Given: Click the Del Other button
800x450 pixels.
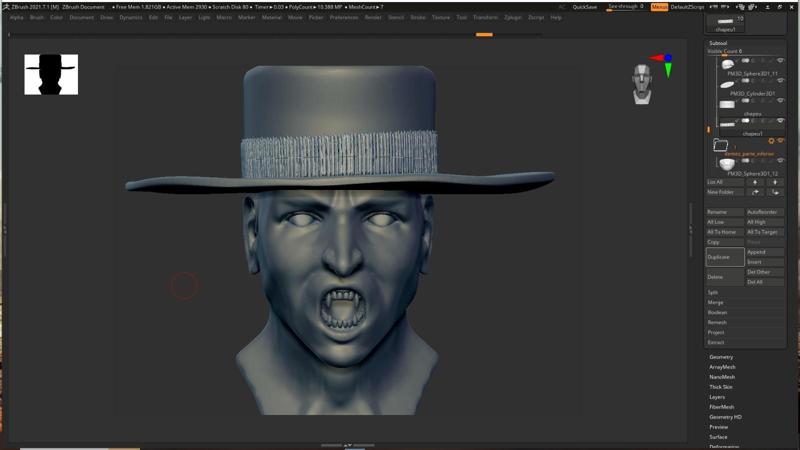Looking at the screenshot, I should pyautogui.click(x=765, y=272).
